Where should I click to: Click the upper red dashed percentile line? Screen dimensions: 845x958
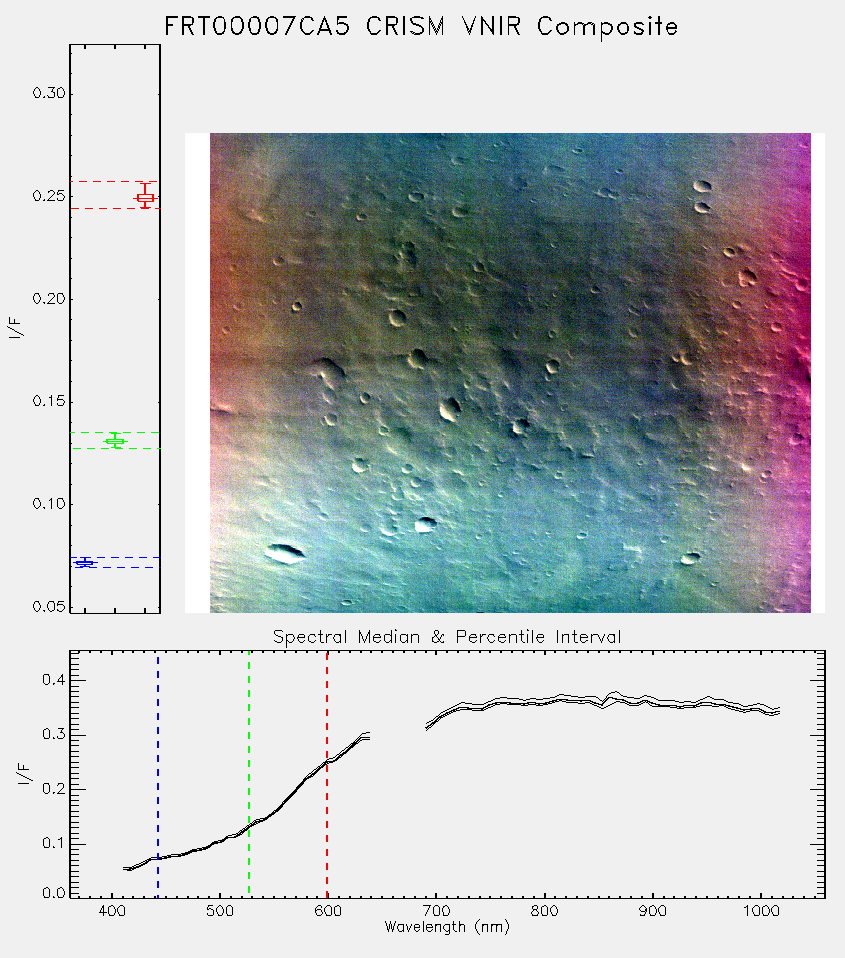tap(115, 181)
